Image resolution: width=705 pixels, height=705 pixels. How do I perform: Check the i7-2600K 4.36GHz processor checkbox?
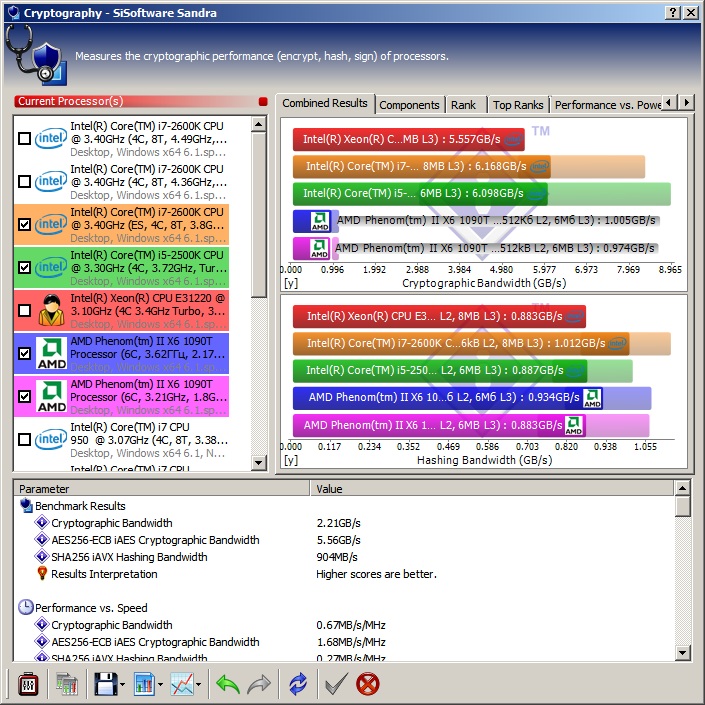point(24,182)
